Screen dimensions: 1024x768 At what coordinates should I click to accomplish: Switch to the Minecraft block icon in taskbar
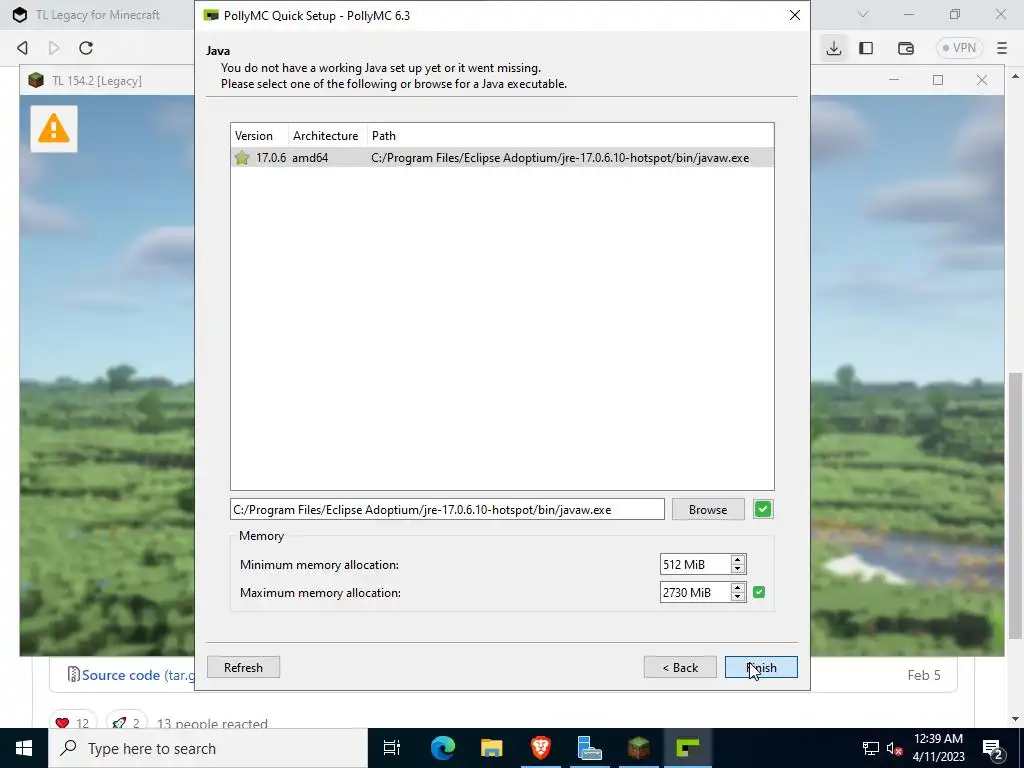638,748
